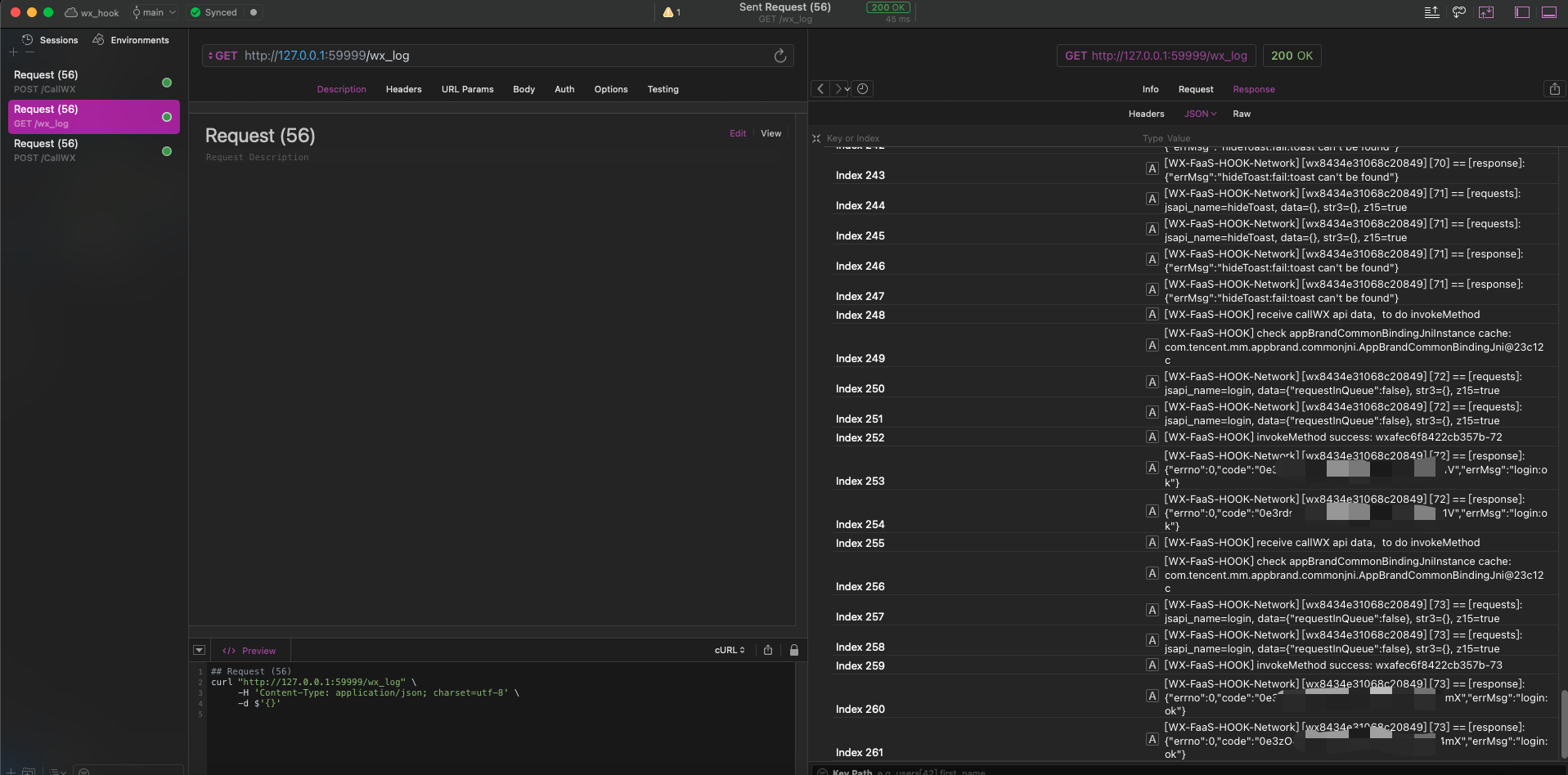Click the sort/export lines icon in toolbar
The image size is (1568, 775).
[1431, 12]
